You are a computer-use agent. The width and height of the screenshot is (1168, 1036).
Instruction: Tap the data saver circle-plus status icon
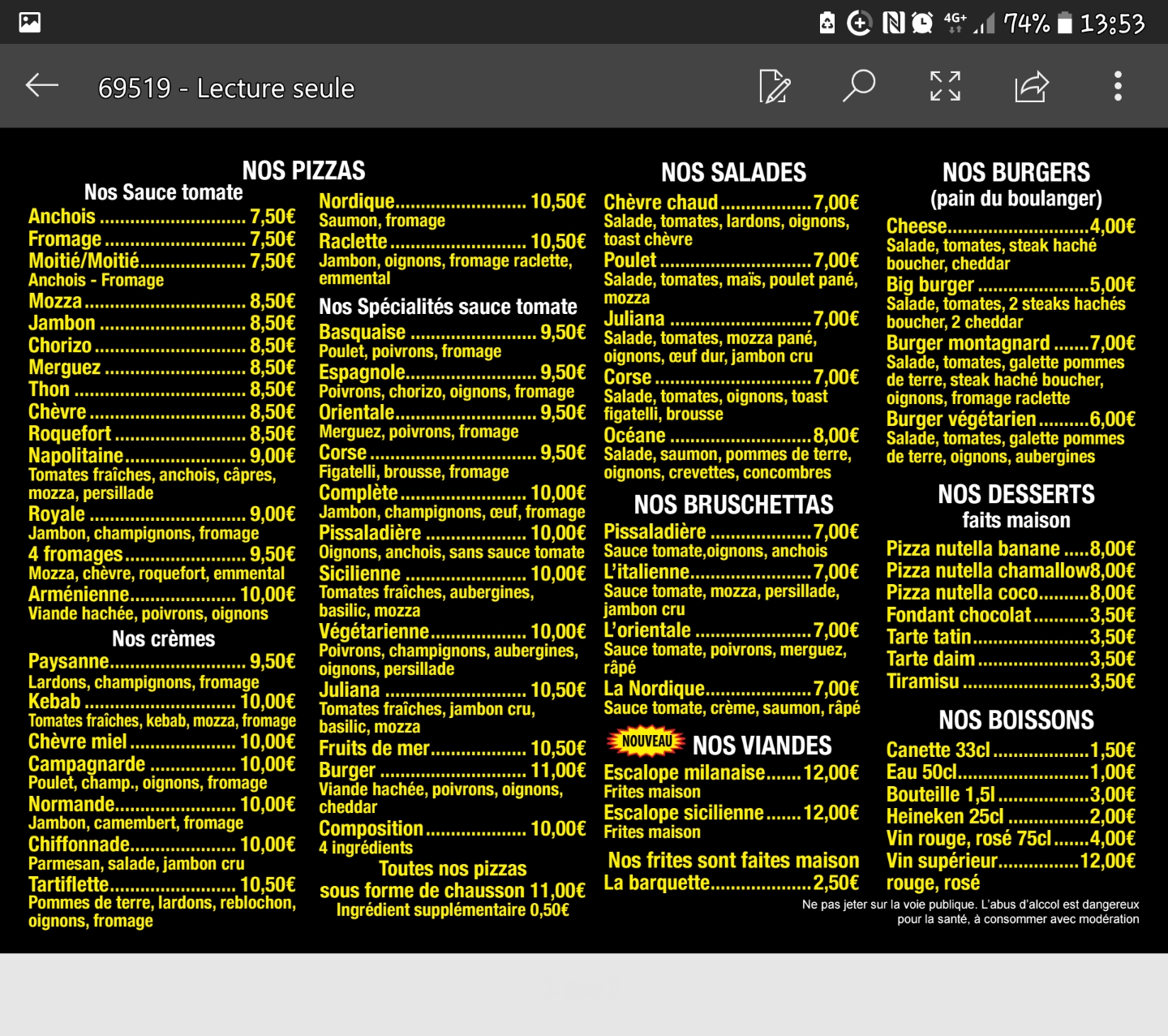859,23
